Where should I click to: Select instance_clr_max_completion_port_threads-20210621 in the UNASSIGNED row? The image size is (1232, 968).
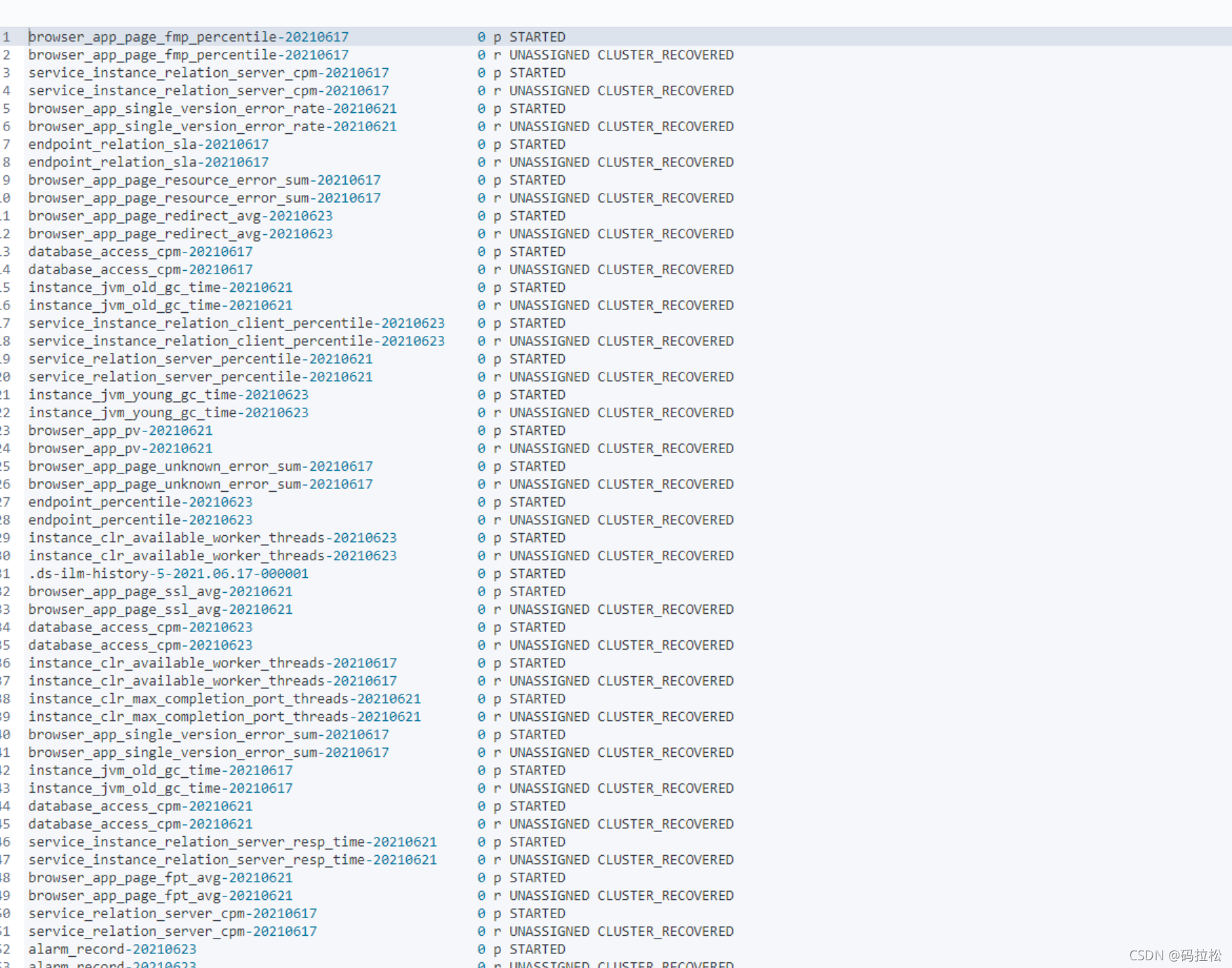point(225,717)
